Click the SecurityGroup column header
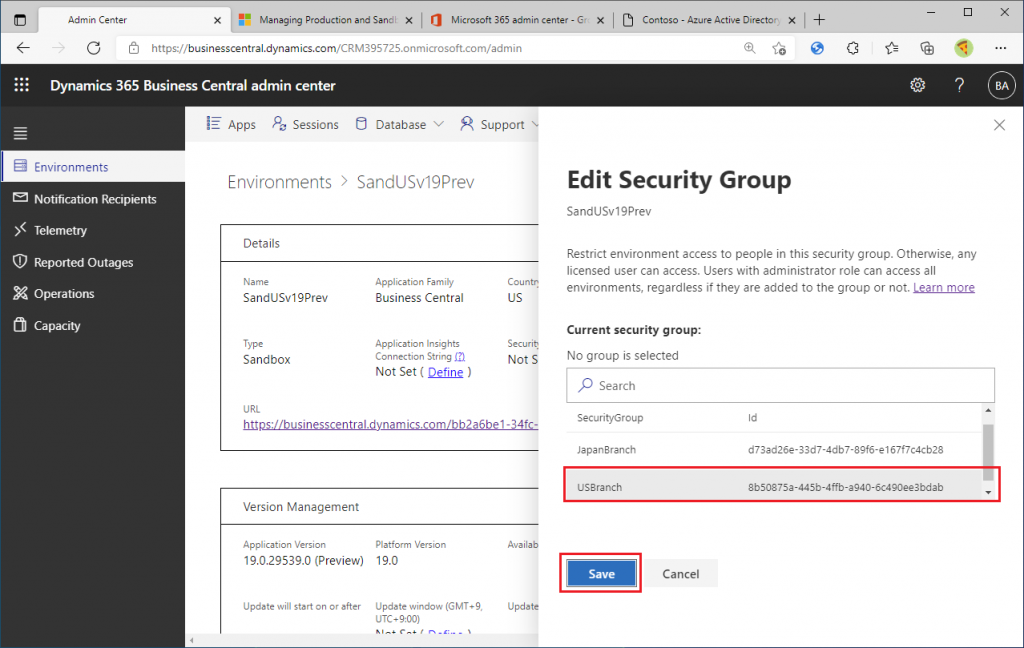Screen dimensions: 1024x648 pos(610,417)
